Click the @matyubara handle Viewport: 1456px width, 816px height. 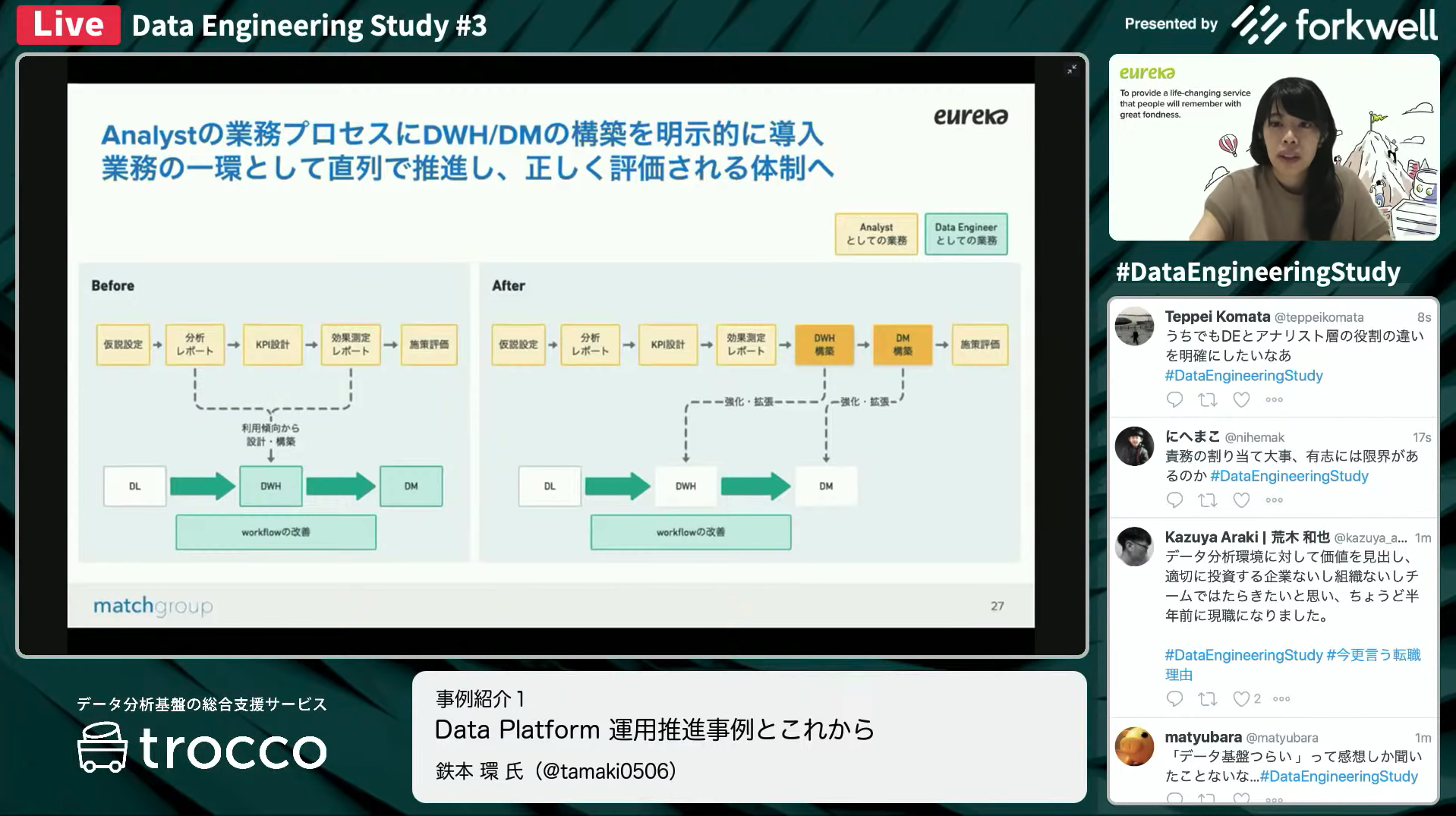(x=1281, y=738)
